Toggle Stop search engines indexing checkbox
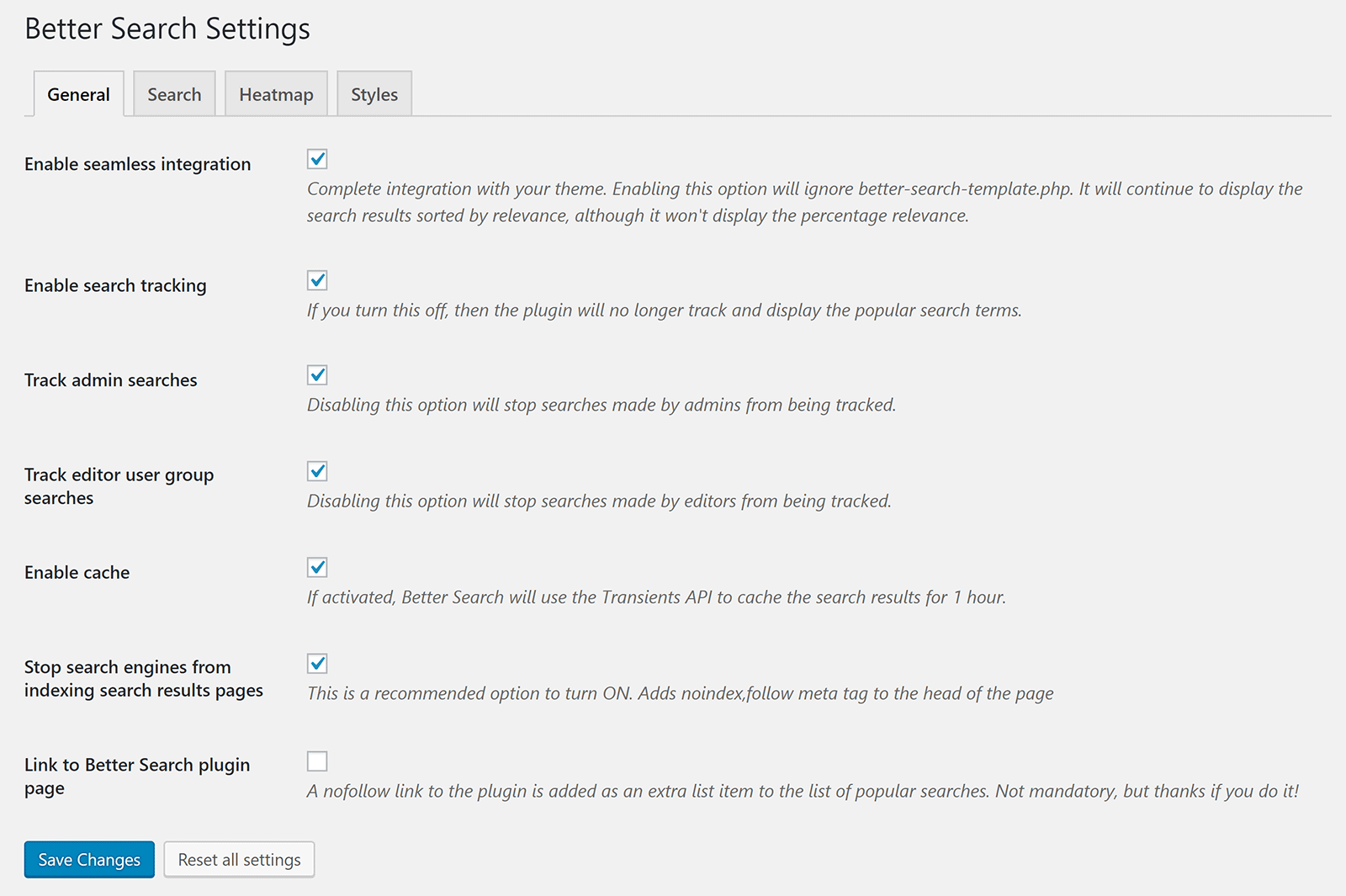The width and height of the screenshot is (1346, 896). coord(317,664)
